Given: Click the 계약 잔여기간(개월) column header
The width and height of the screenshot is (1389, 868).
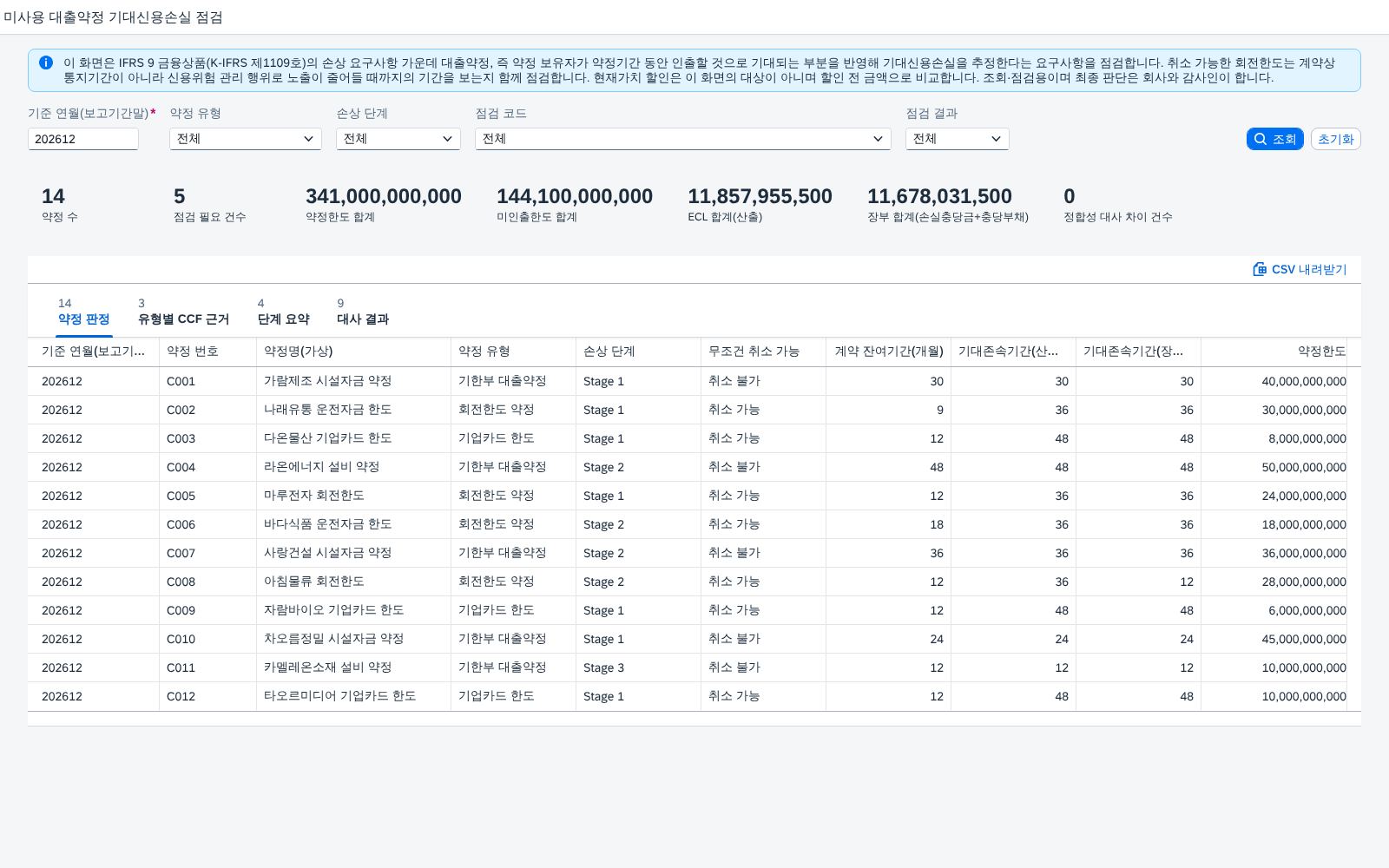Looking at the screenshot, I should pyautogui.click(x=889, y=352).
